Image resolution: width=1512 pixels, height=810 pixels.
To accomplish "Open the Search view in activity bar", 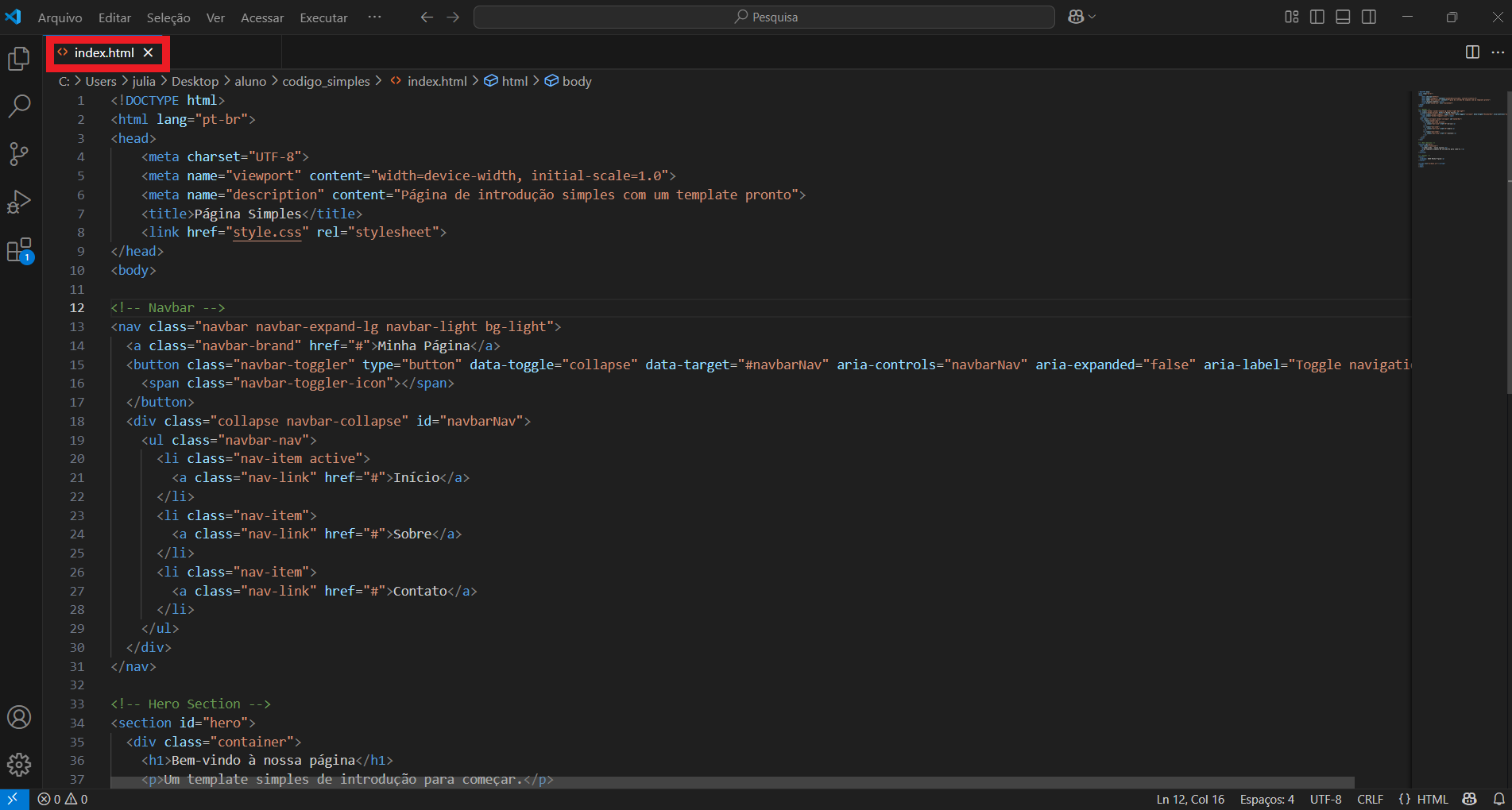I will 19,106.
